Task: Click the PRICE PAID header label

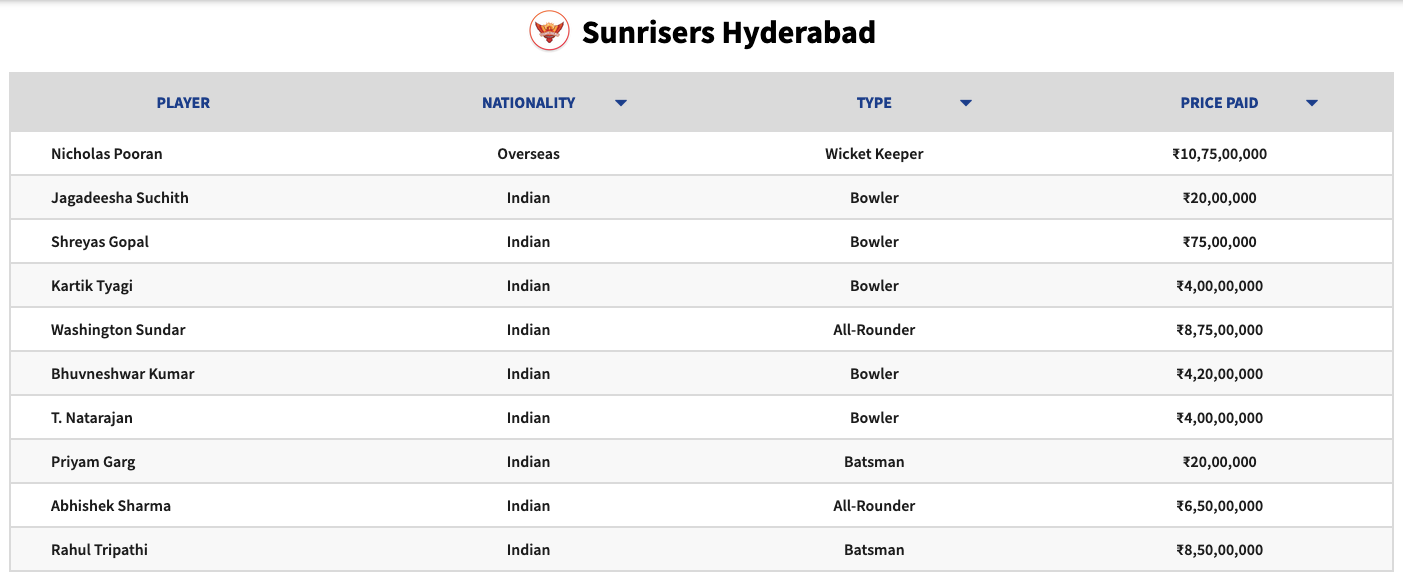Action: (1219, 103)
